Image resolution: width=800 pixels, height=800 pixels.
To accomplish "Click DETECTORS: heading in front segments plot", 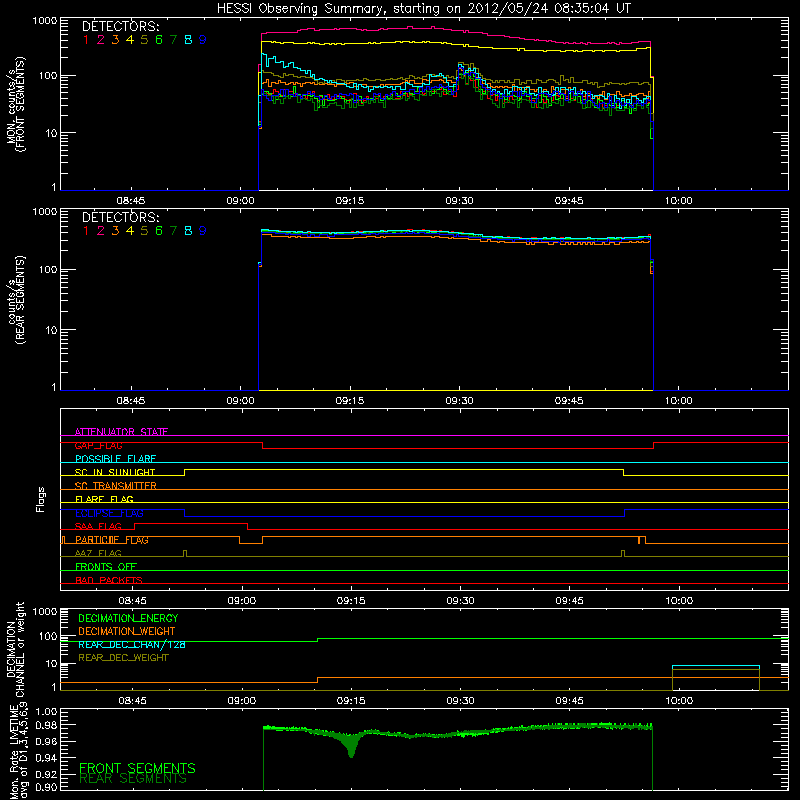I will click(x=121, y=26).
